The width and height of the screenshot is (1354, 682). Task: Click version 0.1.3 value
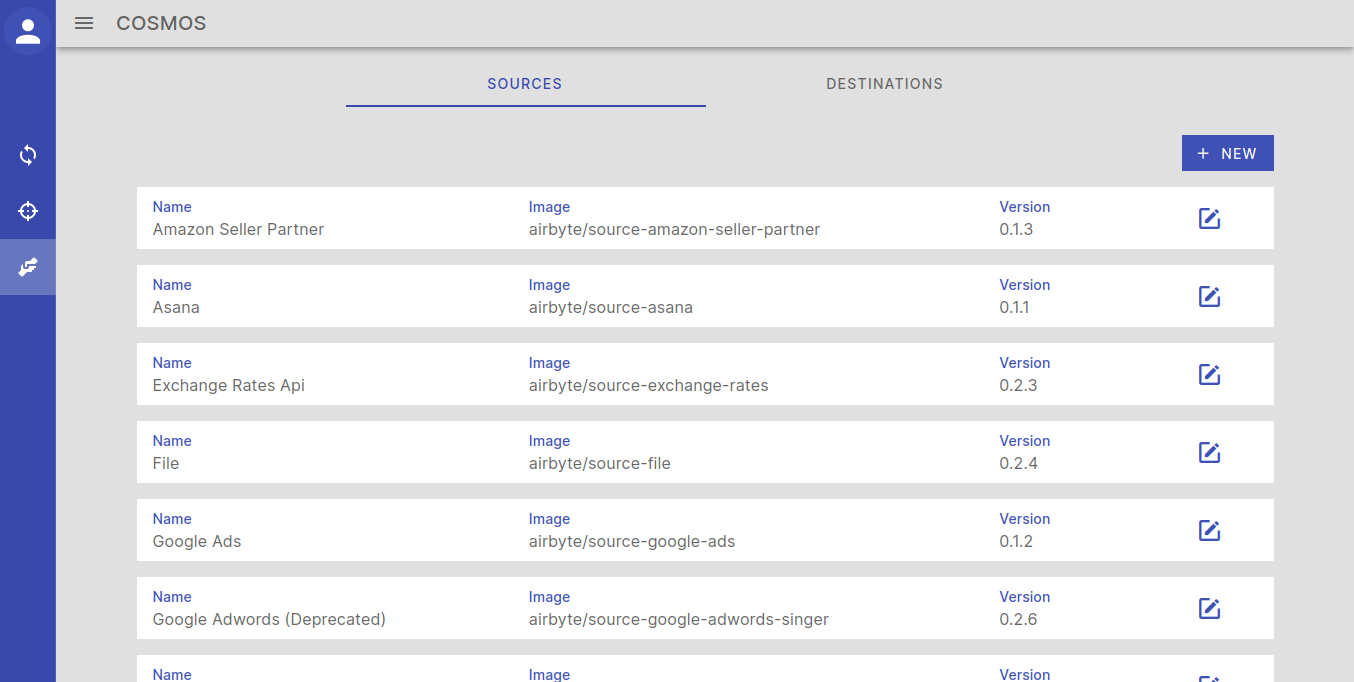1016,229
